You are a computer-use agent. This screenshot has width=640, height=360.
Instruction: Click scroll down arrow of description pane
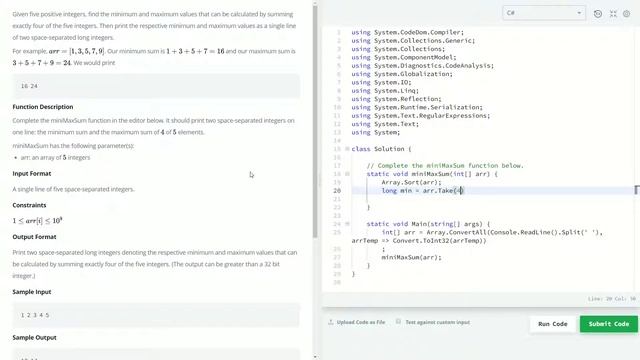315,357
